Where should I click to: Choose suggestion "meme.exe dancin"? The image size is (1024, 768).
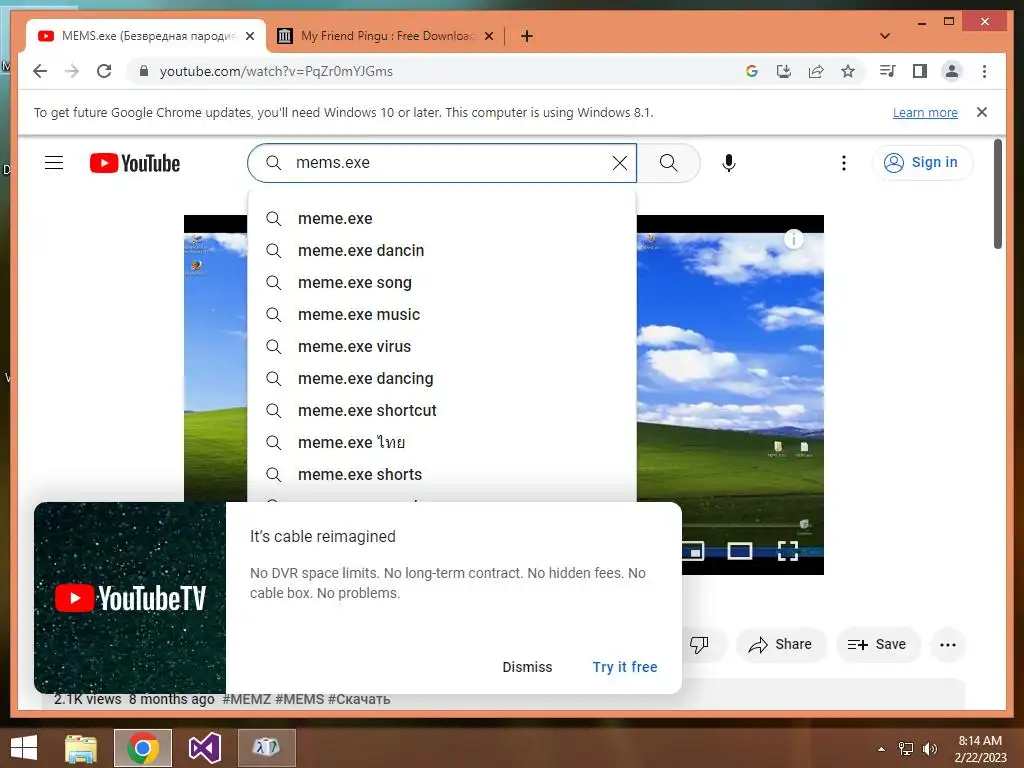[x=442, y=250]
